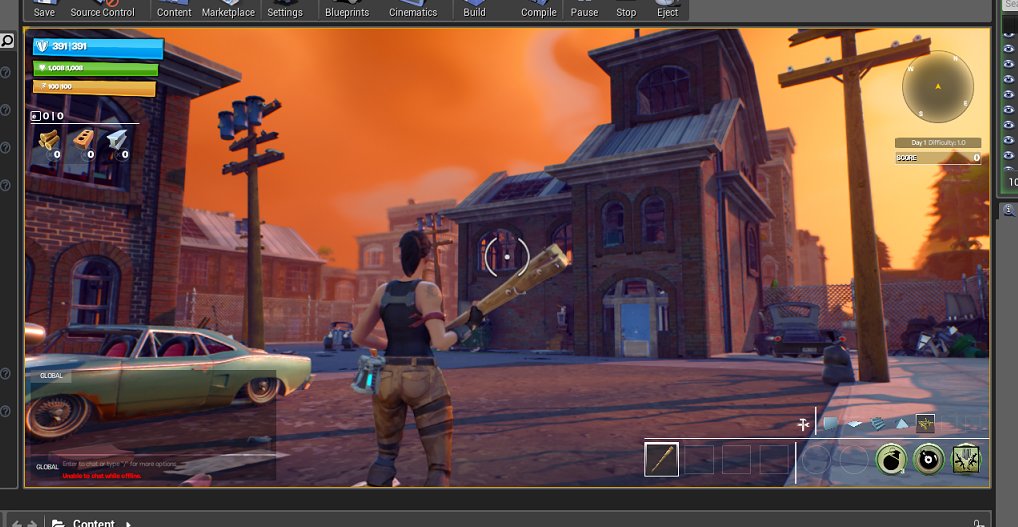Activate the round bomb ability icon

pyautogui.click(x=928, y=460)
